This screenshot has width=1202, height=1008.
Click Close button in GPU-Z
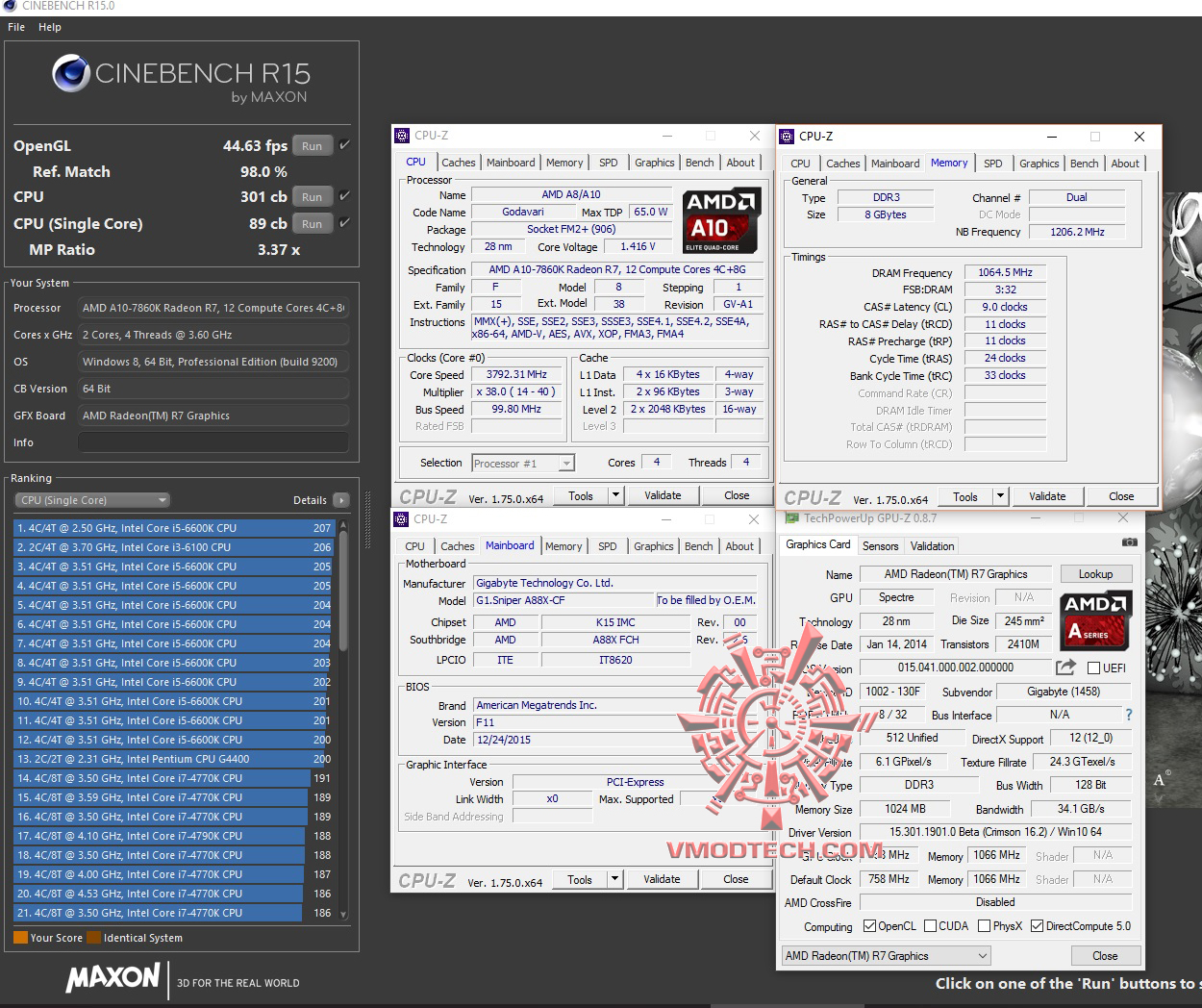click(1105, 956)
